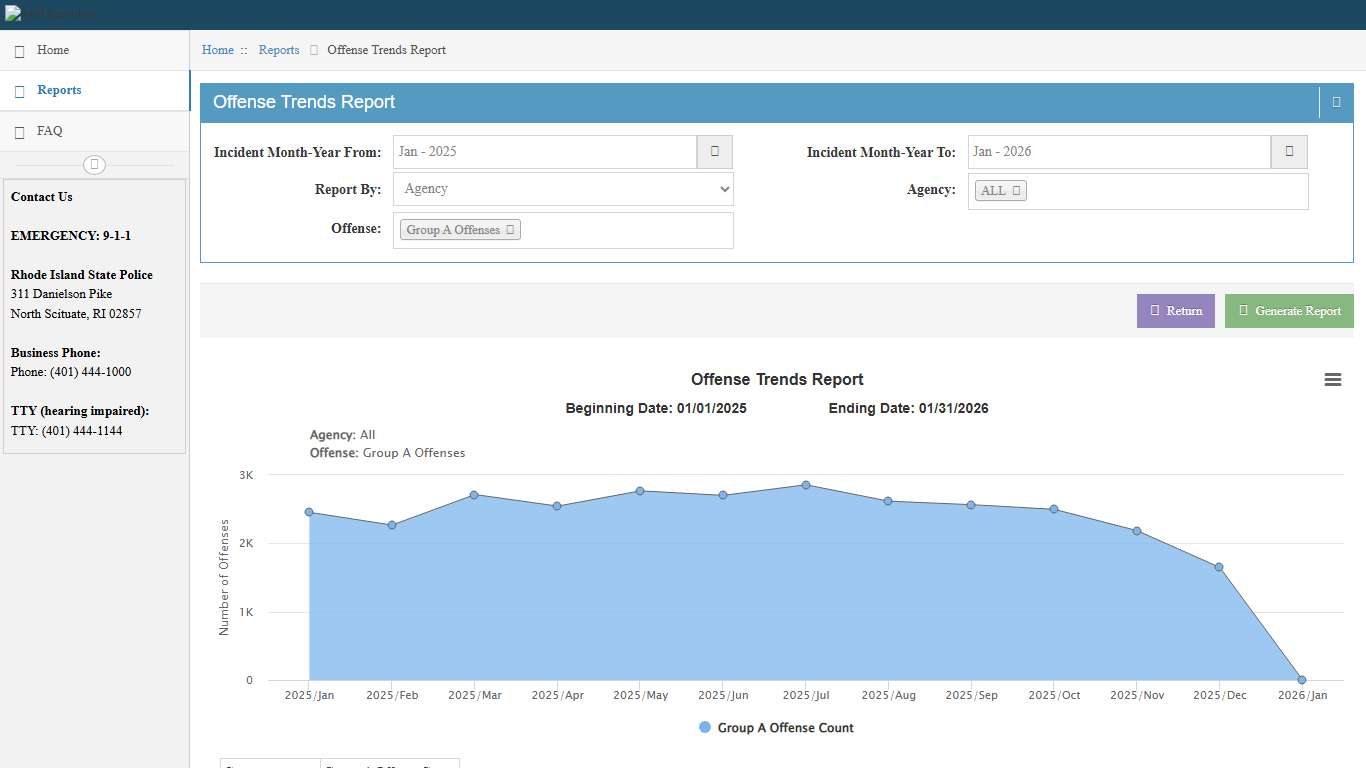1366x768 pixels.
Task: Open calendar picker for Incident Month-Year From
Action: click(x=714, y=152)
